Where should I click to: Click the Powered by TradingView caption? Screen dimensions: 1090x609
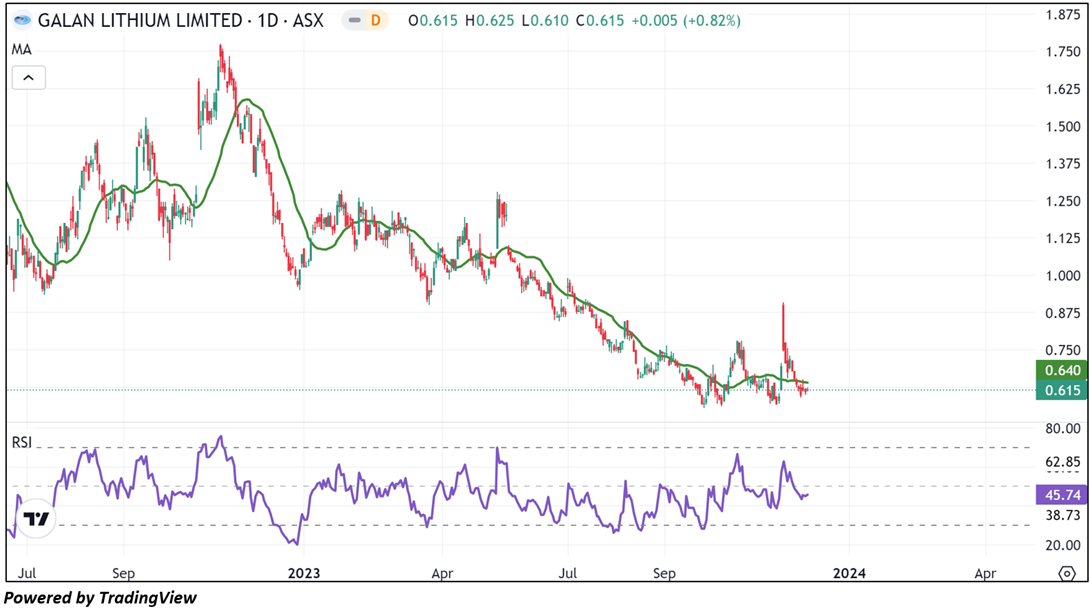coord(100,598)
